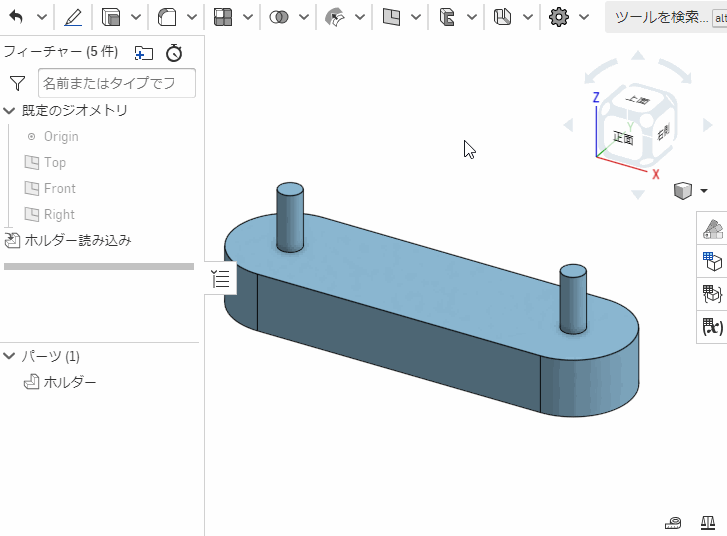Click the Undo arrow icon

coord(16,17)
